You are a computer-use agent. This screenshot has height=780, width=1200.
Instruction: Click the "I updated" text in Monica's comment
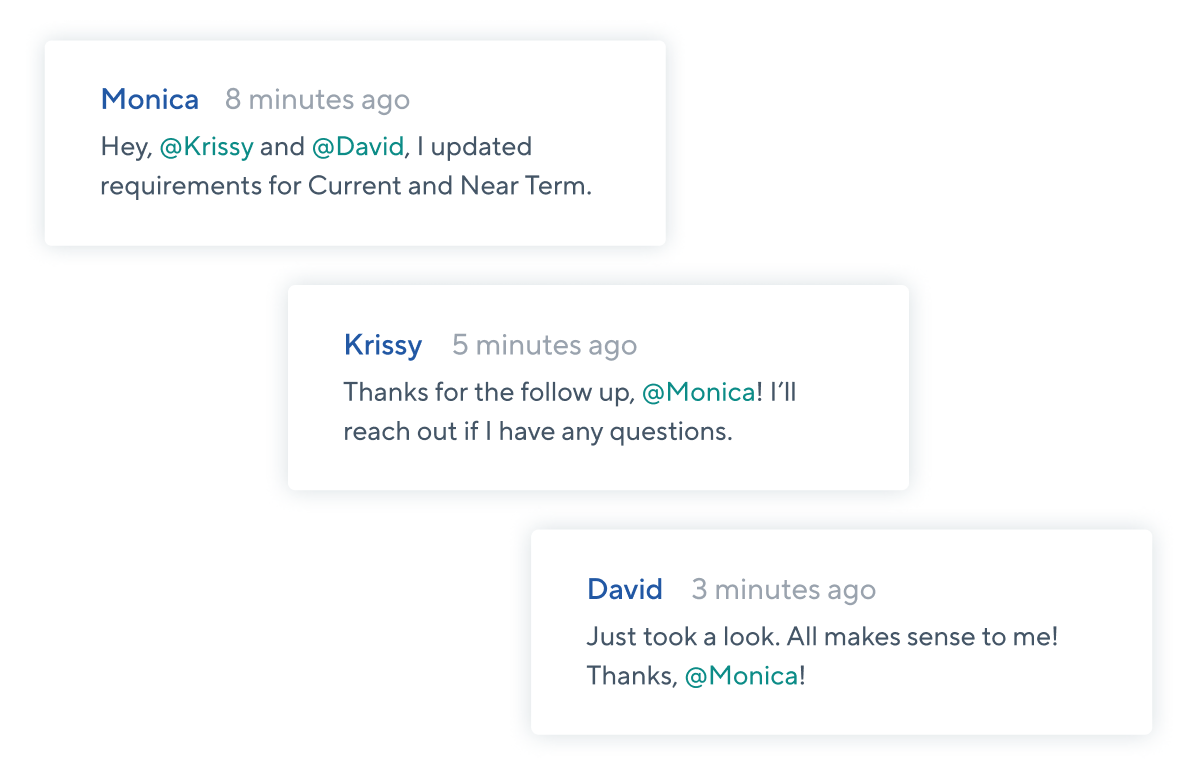[x=473, y=147]
